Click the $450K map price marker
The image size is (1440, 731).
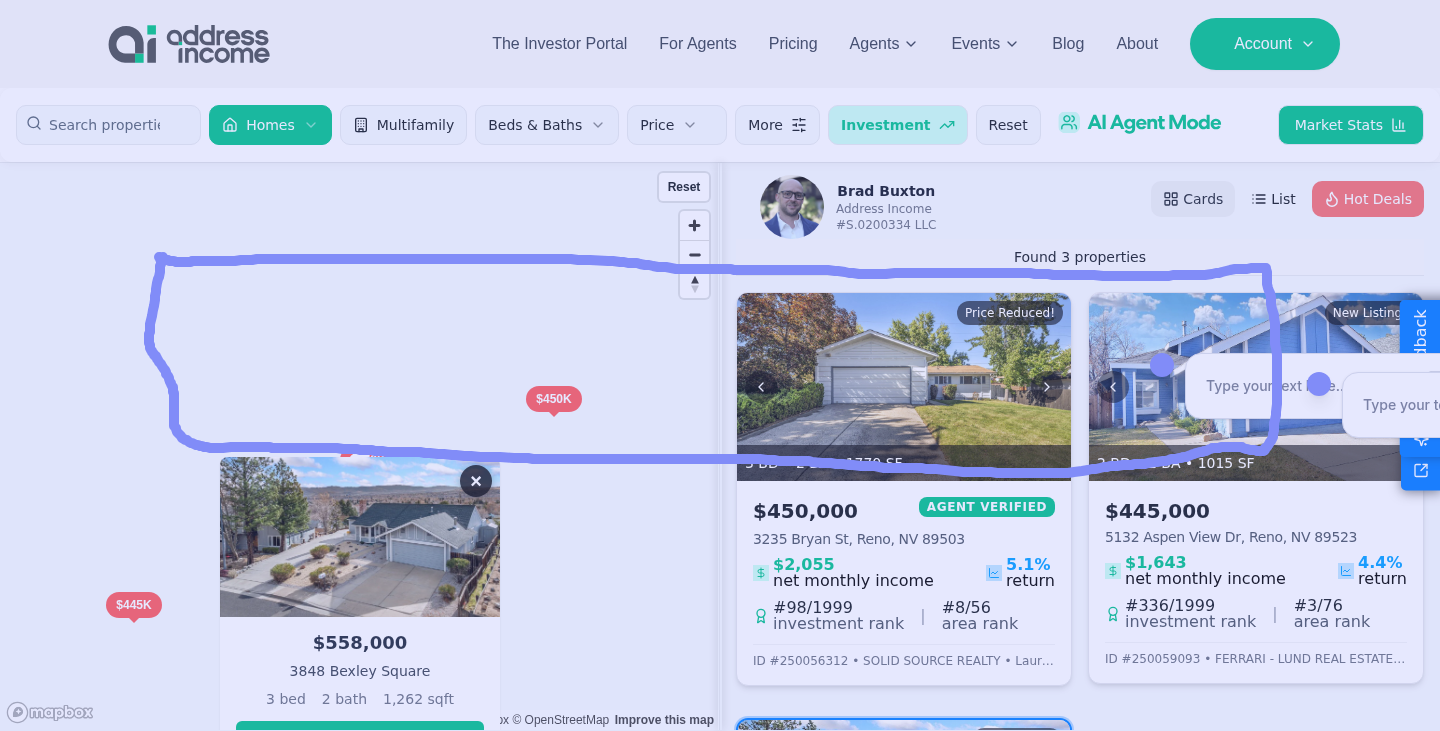pos(553,399)
